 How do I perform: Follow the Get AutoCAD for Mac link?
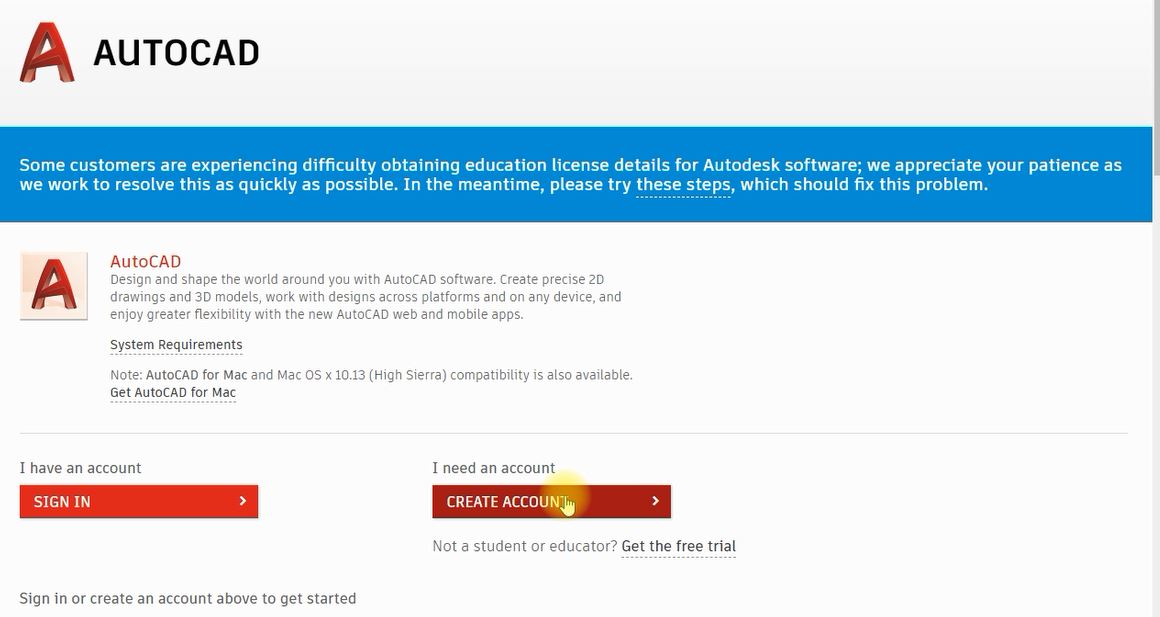(x=173, y=393)
